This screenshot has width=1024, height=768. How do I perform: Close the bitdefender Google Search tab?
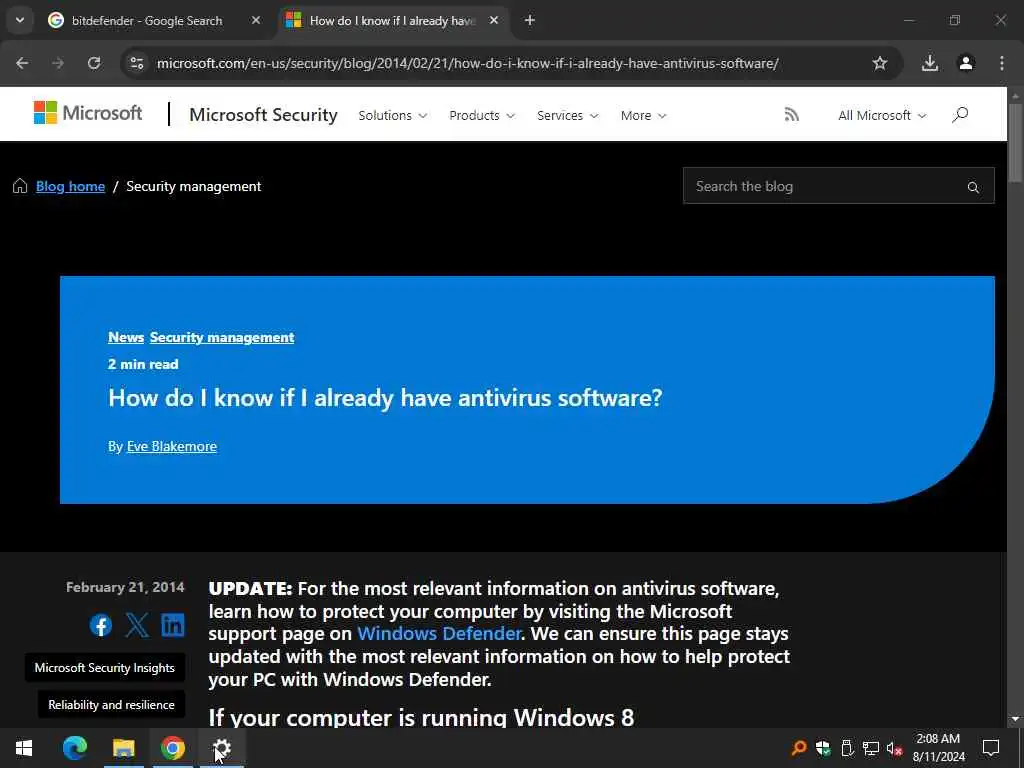[256, 20]
